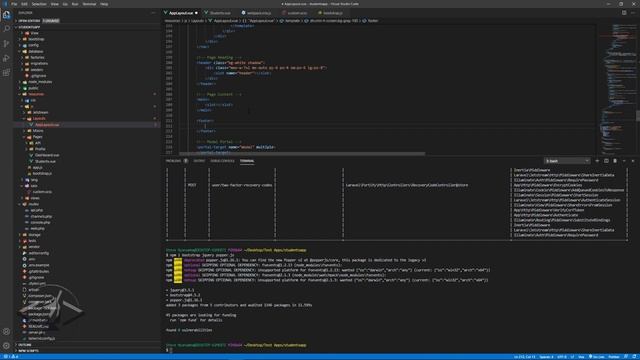Click the split editor icon

pos(624,13)
